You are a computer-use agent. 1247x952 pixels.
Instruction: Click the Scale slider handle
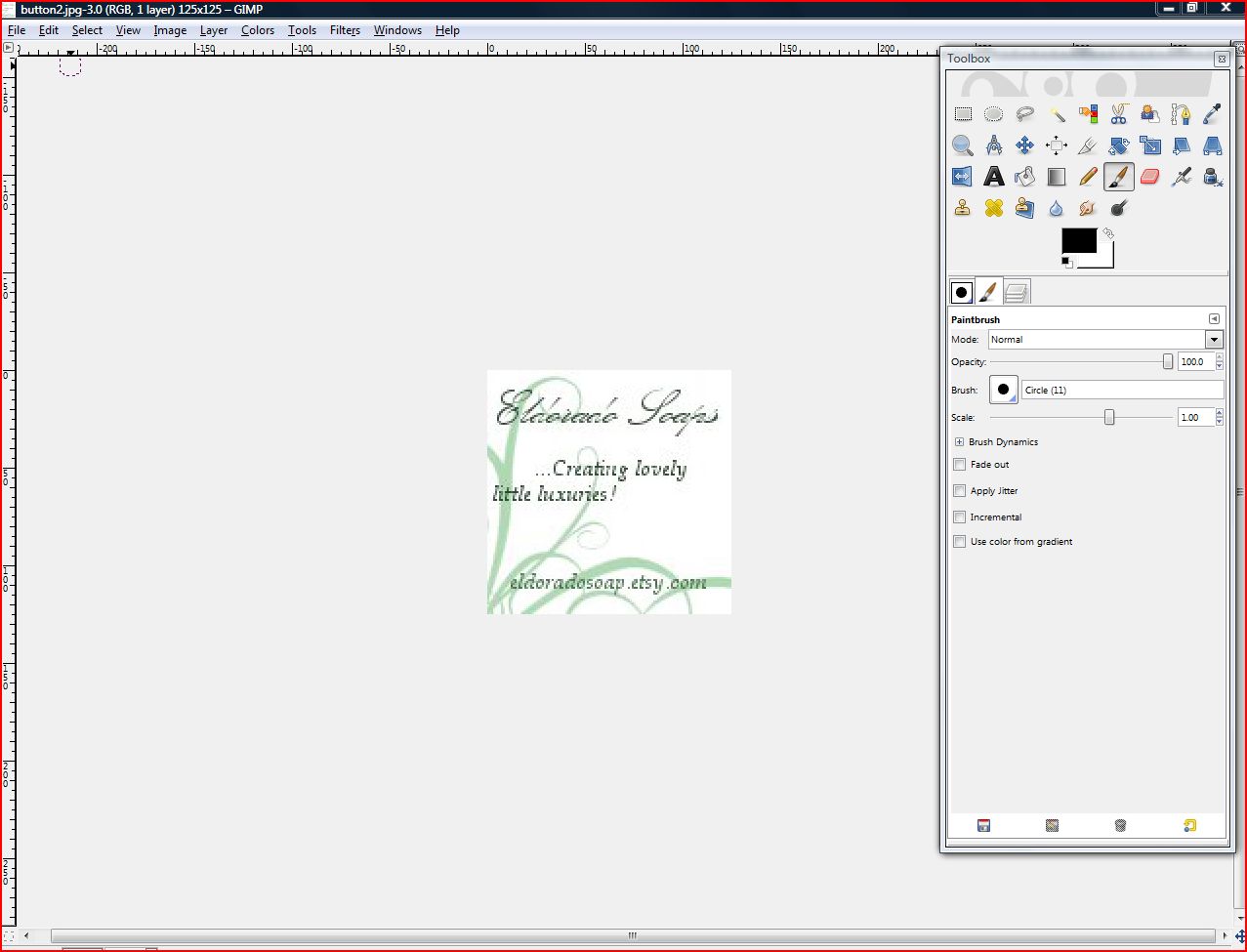1109,417
